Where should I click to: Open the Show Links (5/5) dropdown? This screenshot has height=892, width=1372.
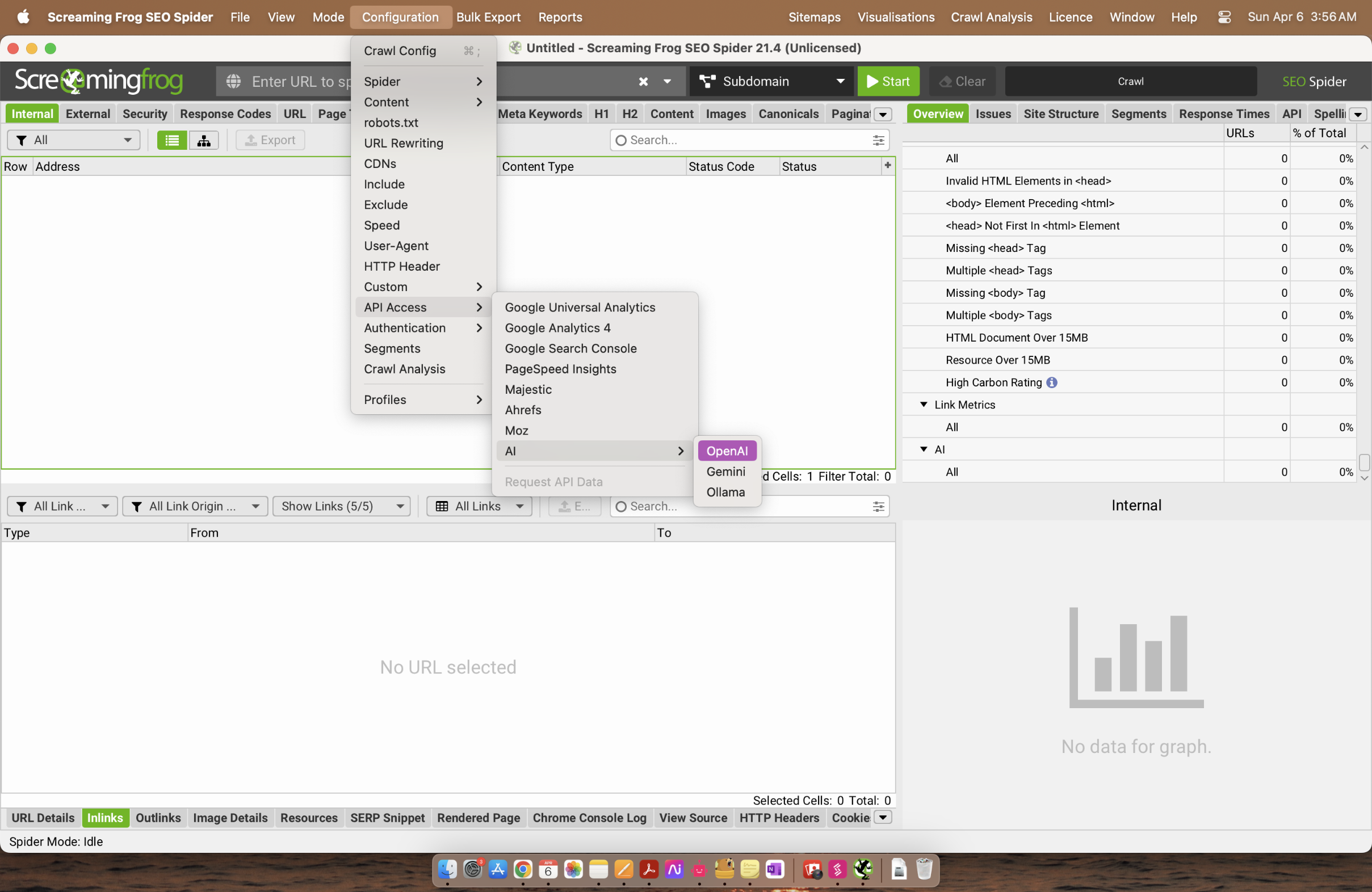click(x=341, y=506)
